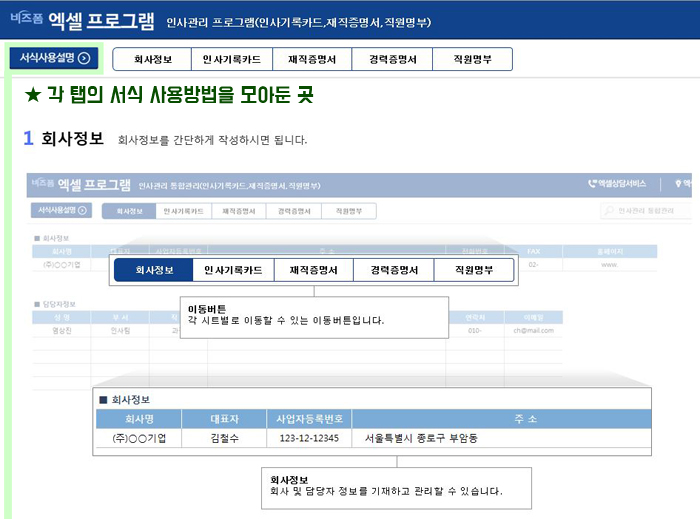Click the 연락처 column header
700x519 pixels.
click(x=475, y=317)
